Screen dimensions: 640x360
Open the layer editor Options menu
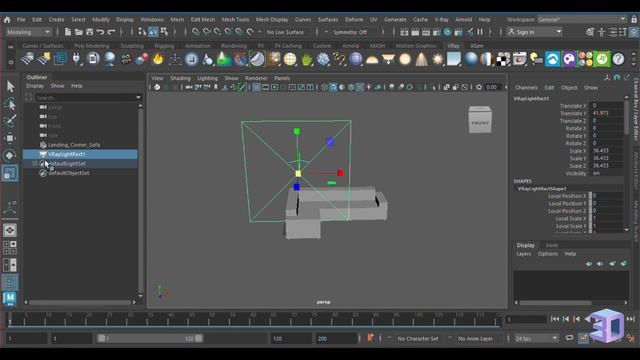point(547,254)
